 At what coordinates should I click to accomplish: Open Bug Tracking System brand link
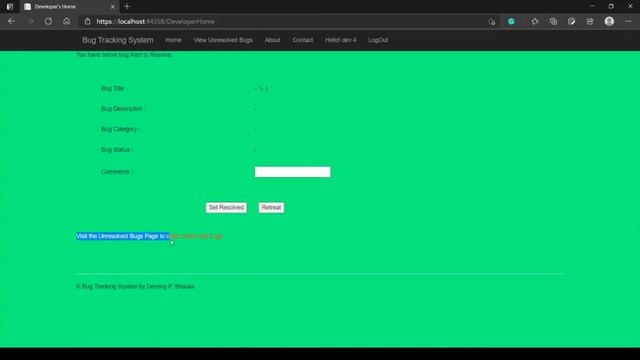coord(118,40)
